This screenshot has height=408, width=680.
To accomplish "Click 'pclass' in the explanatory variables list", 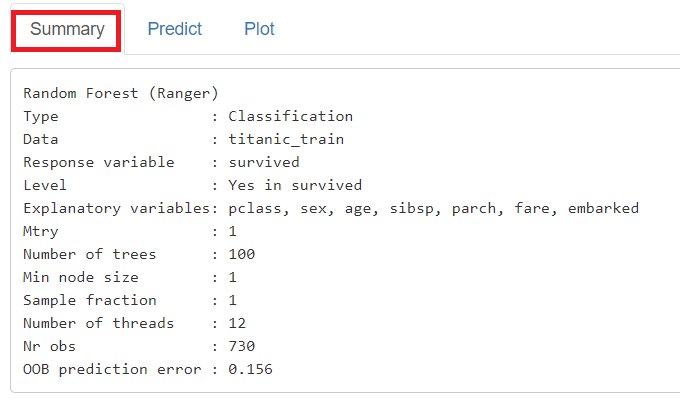I will click(254, 208).
